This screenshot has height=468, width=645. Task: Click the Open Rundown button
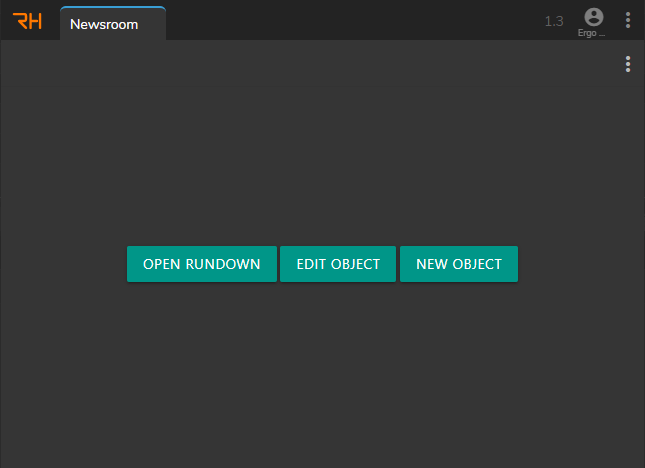[x=202, y=264]
